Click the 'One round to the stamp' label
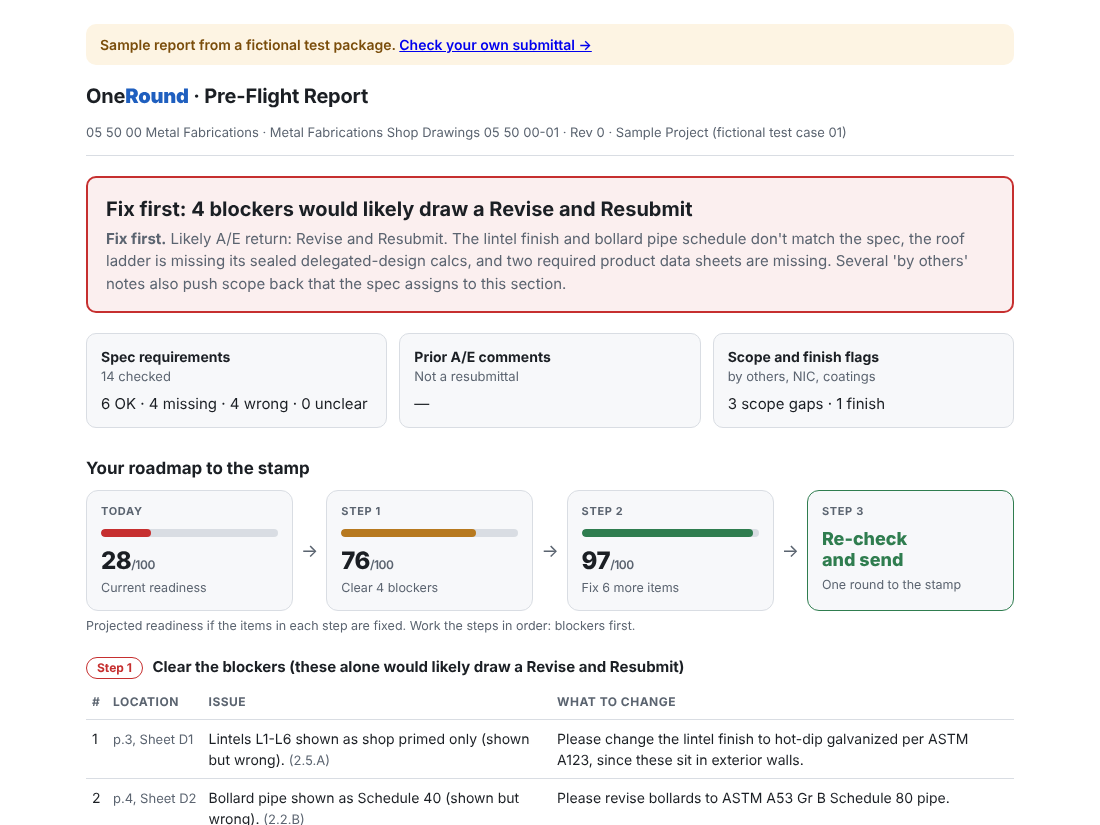Viewport: 1100px width, 825px height. 891,585
